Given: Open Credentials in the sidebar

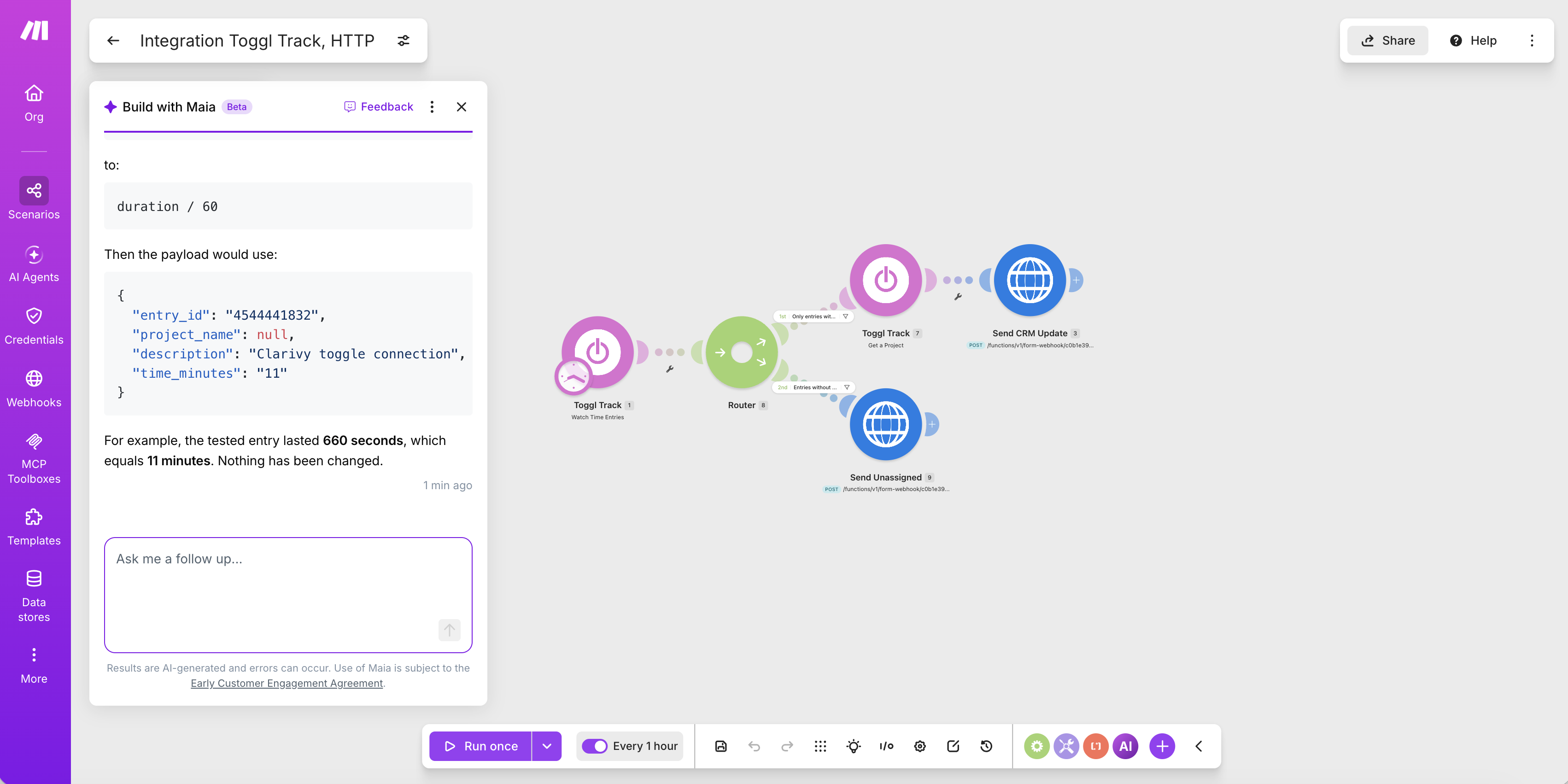Looking at the screenshot, I should 34,326.
